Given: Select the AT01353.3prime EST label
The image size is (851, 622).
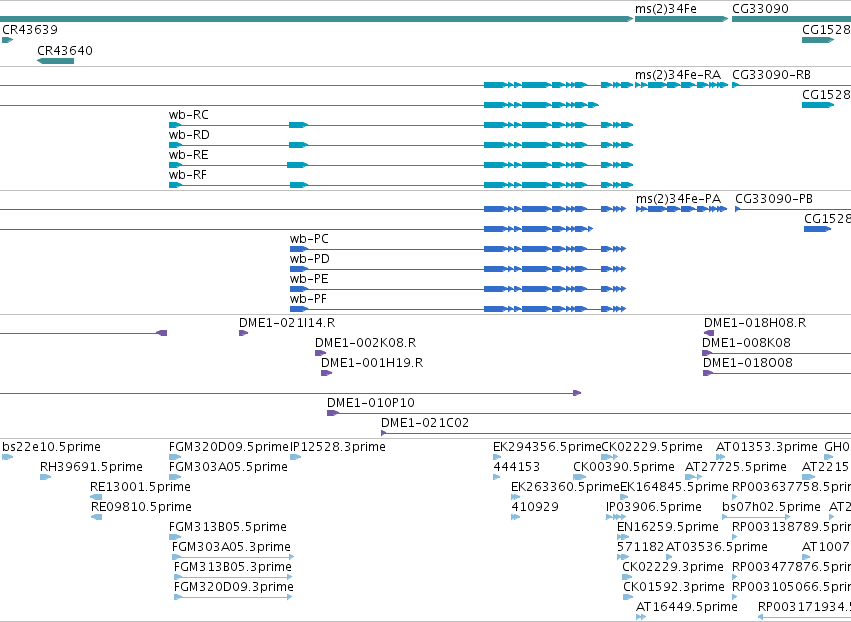Looking at the screenshot, I should (766, 447).
